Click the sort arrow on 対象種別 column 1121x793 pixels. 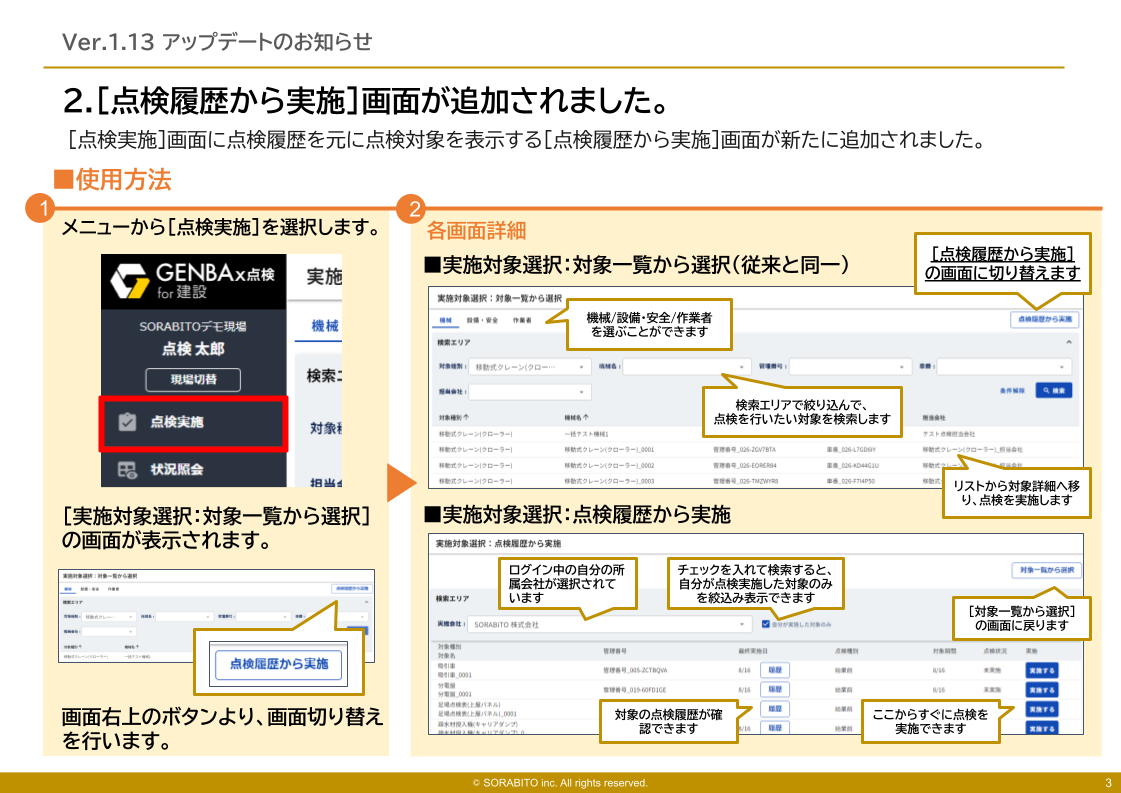[466, 416]
